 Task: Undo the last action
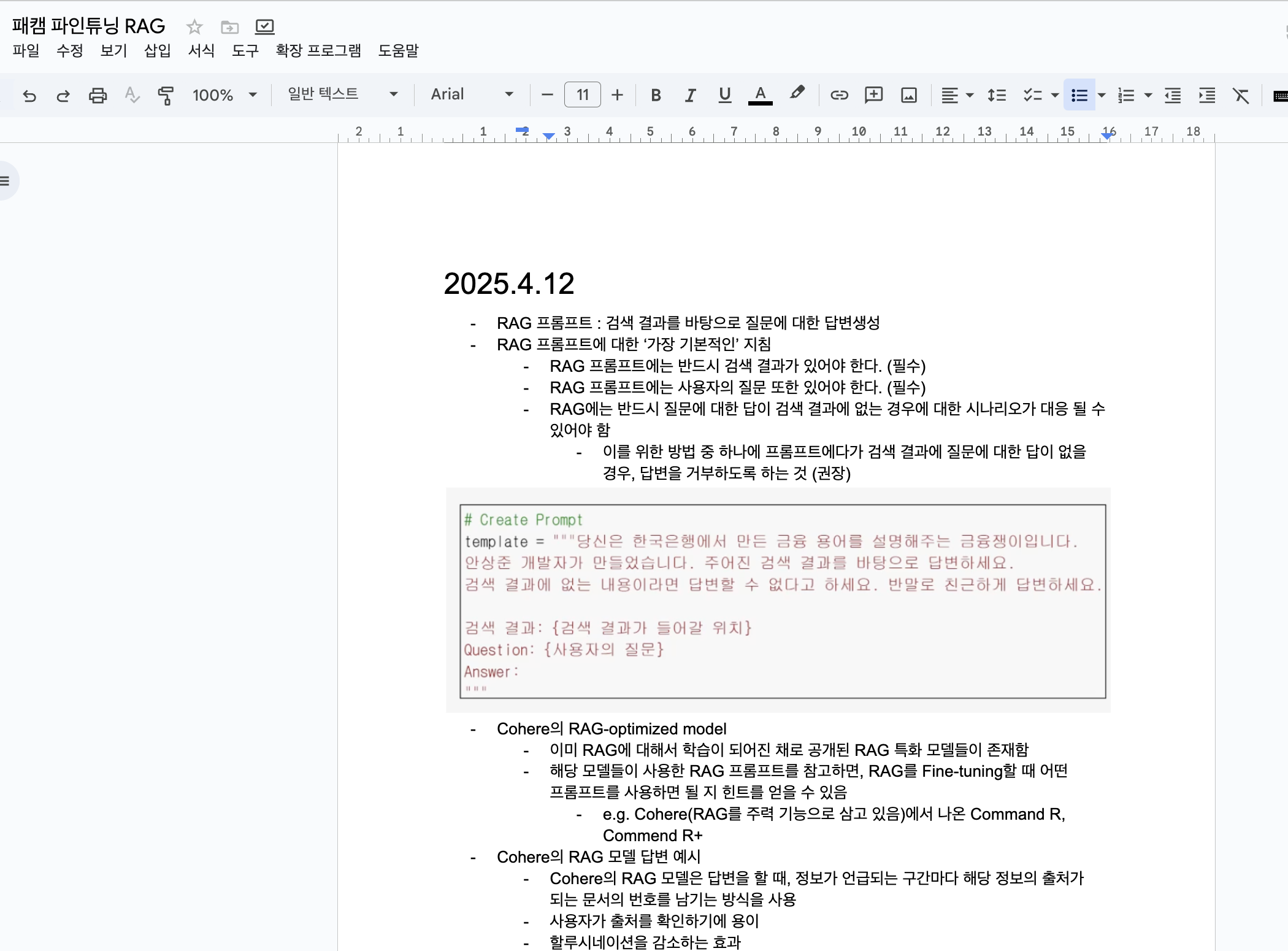point(29,95)
